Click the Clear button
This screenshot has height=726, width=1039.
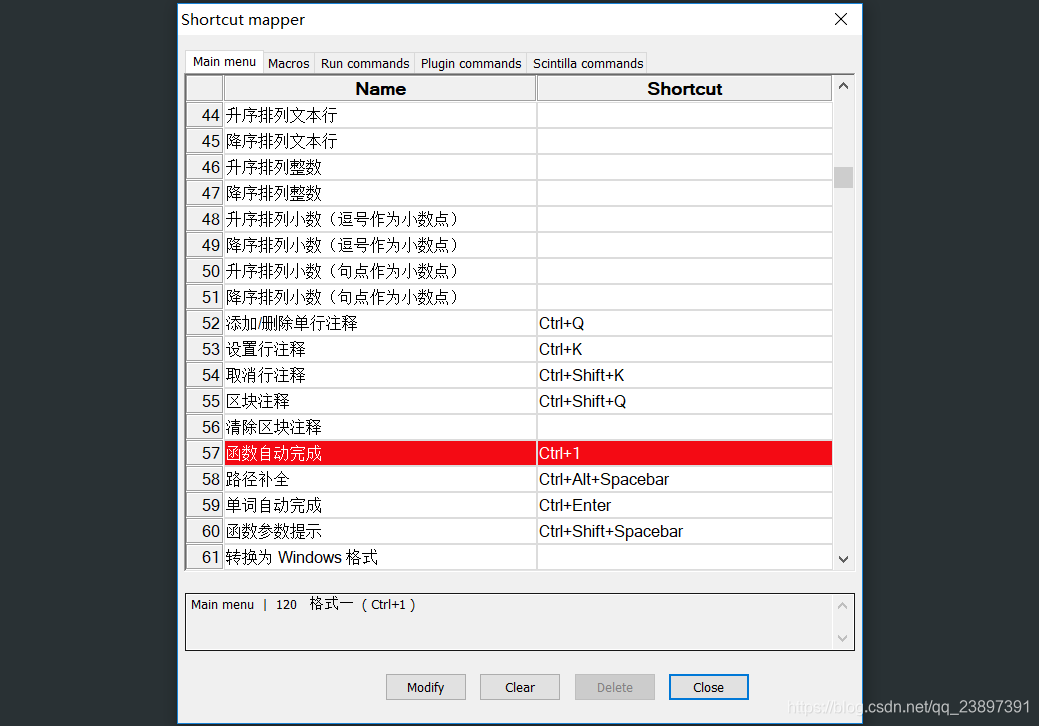point(520,688)
